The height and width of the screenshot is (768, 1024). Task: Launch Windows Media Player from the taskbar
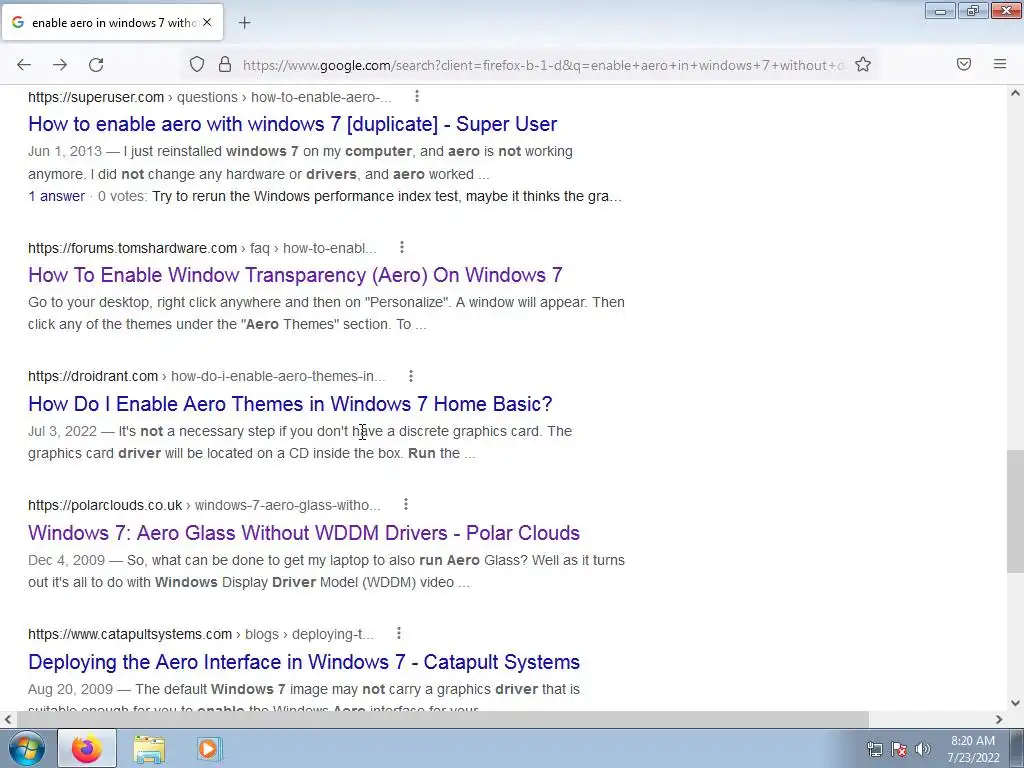(209, 748)
